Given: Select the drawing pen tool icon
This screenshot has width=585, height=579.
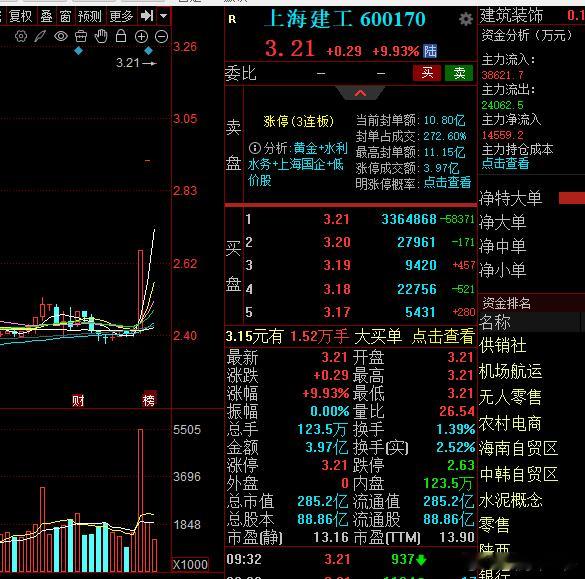Looking at the screenshot, I should pos(40,37).
